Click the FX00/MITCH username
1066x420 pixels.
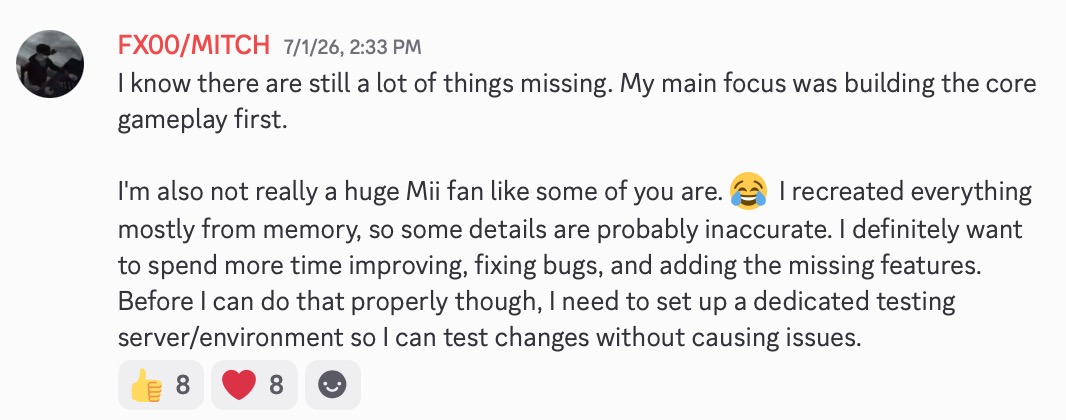click(194, 46)
